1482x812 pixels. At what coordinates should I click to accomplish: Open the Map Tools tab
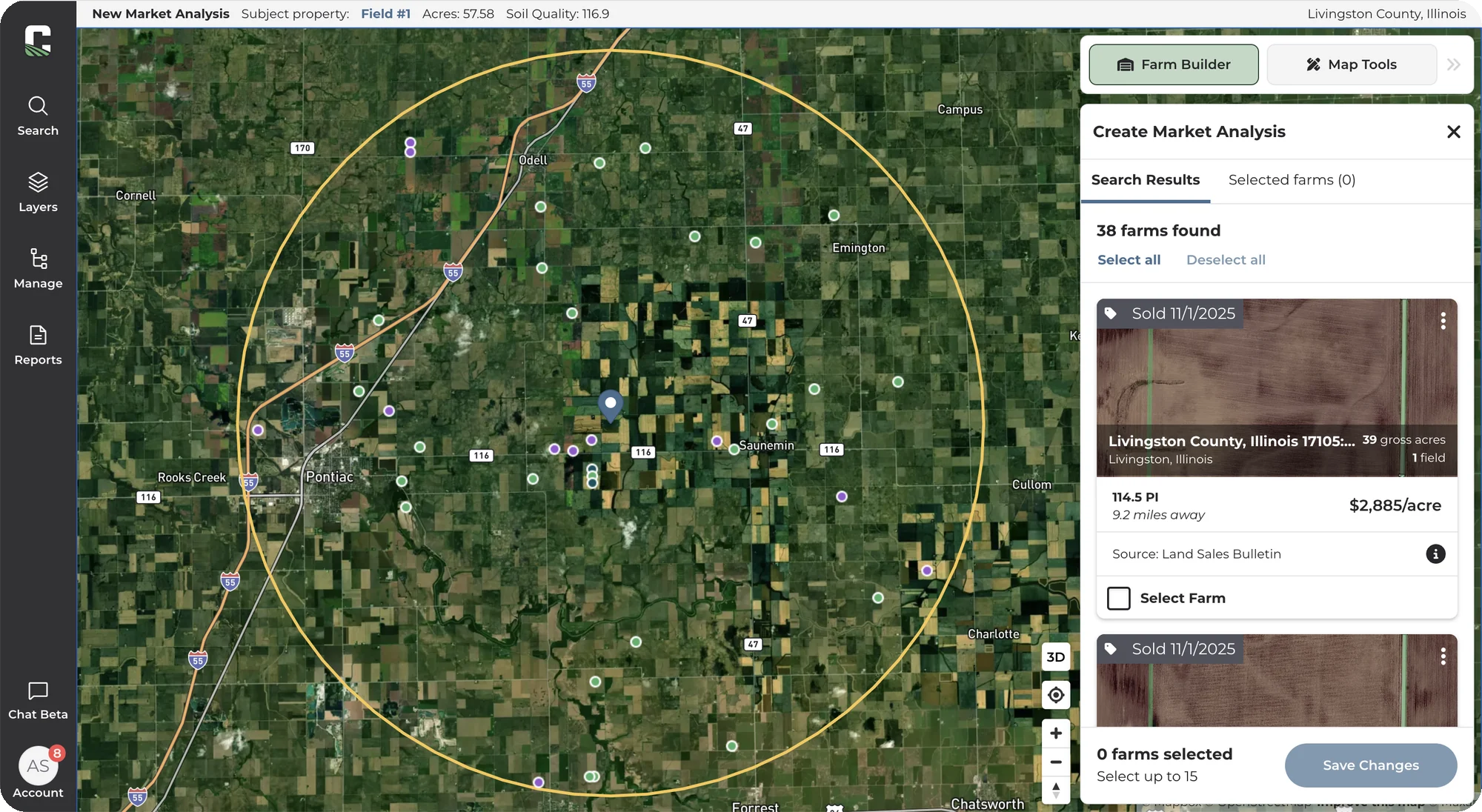point(1352,64)
